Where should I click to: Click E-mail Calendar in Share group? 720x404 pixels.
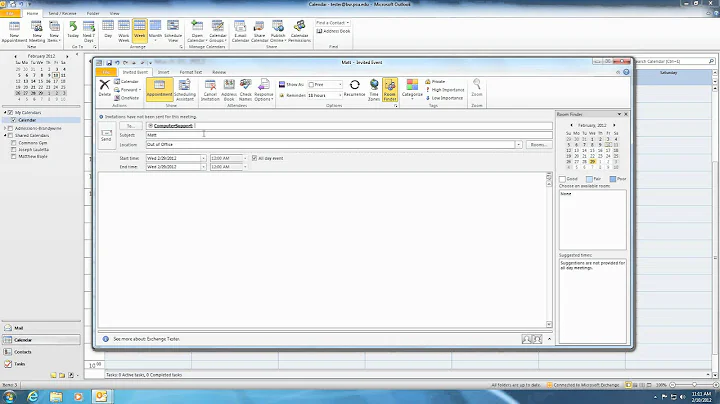click(240, 31)
